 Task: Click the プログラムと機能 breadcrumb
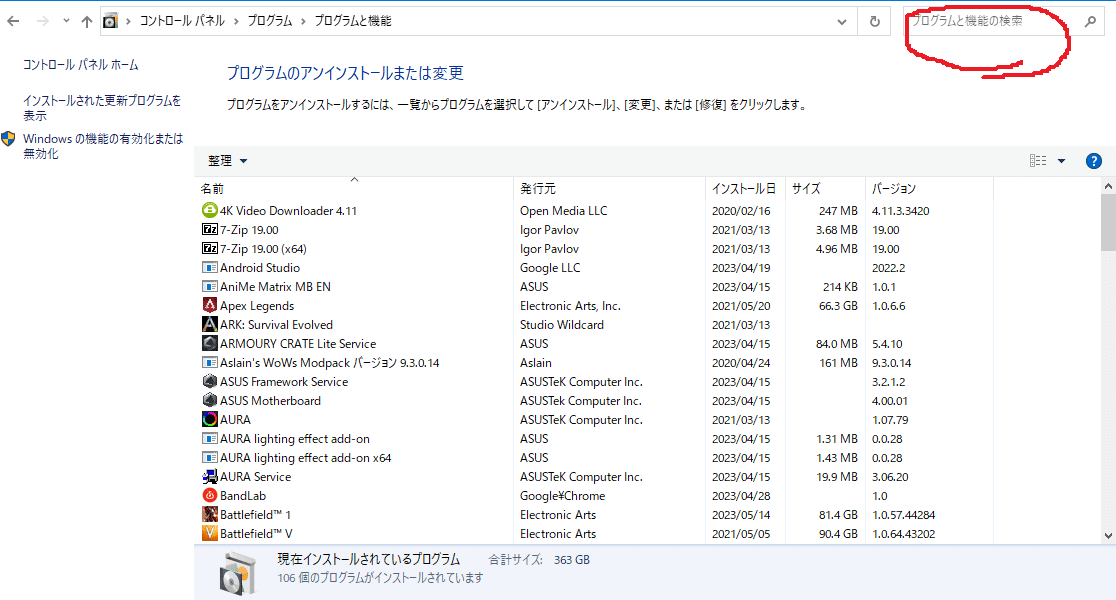[x=353, y=21]
